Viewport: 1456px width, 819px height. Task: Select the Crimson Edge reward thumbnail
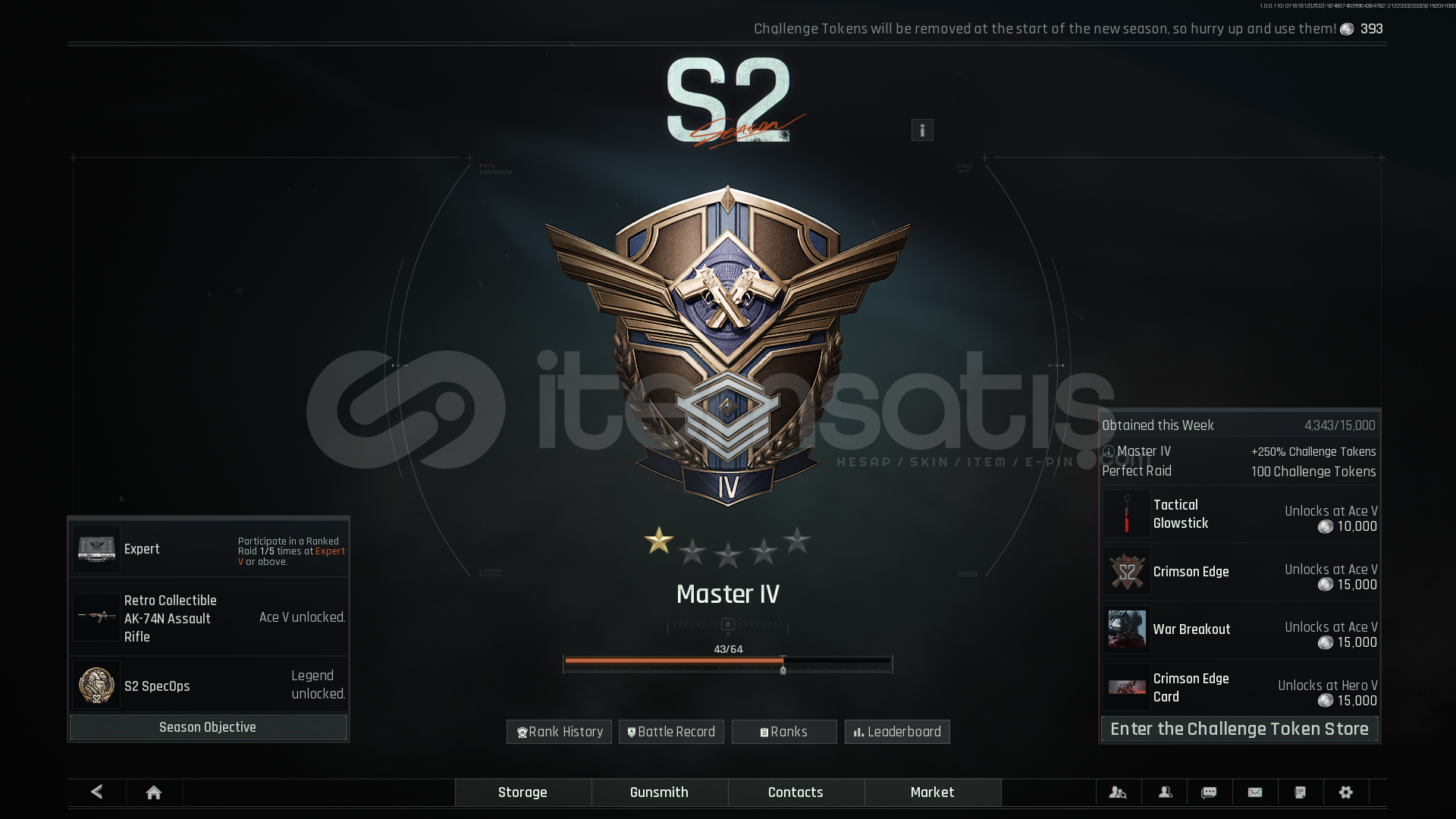click(1127, 572)
